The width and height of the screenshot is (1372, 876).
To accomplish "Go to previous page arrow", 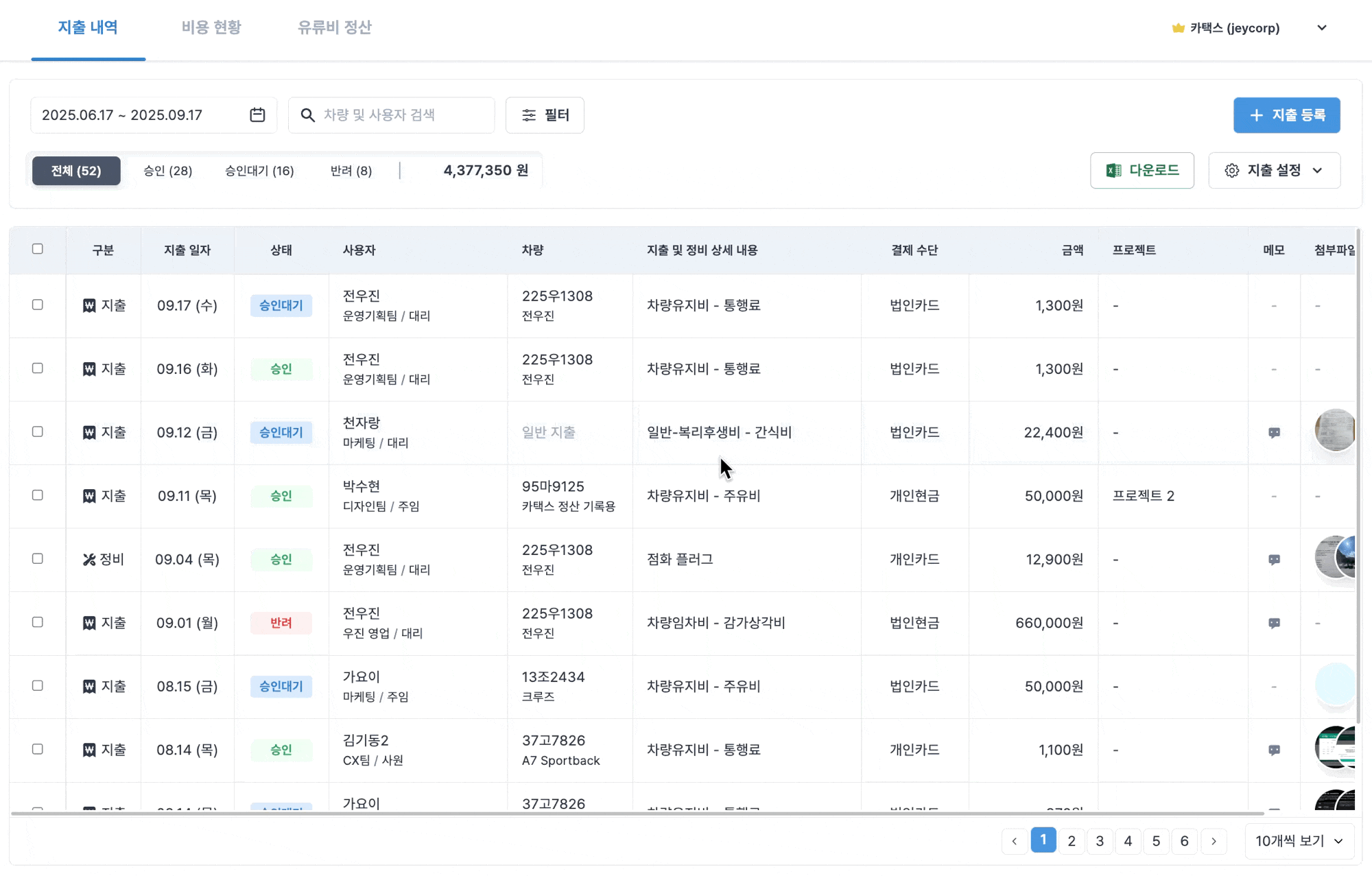I will [1015, 841].
